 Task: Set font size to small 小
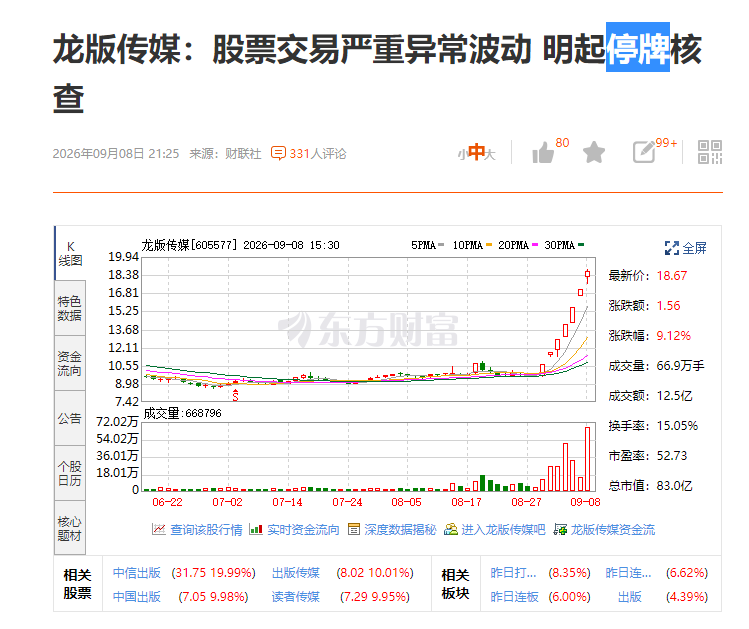pos(461,155)
